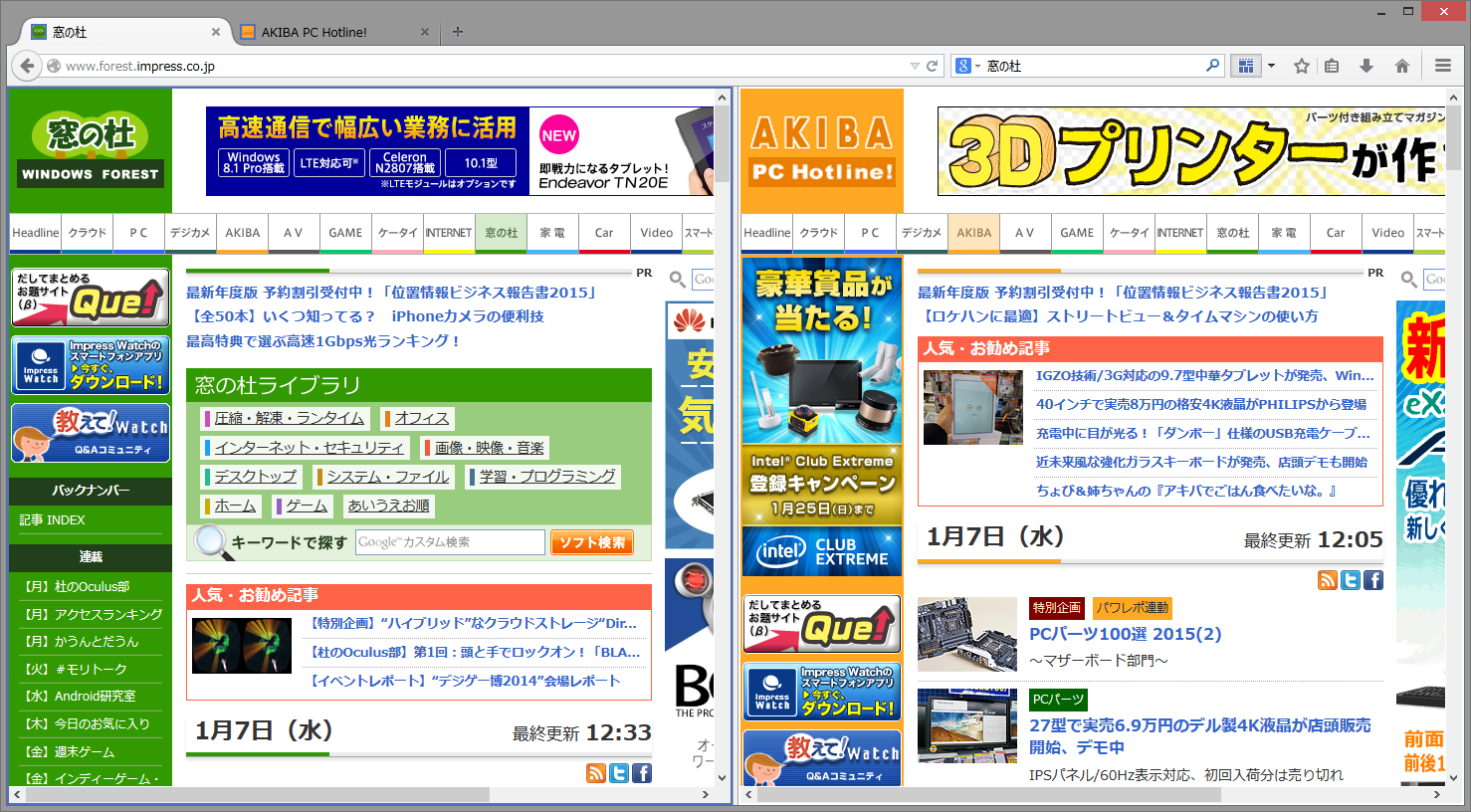Click the AKIBA PC Hotline! logo
This screenshot has height=812, width=1471.
(x=822, y=151)
